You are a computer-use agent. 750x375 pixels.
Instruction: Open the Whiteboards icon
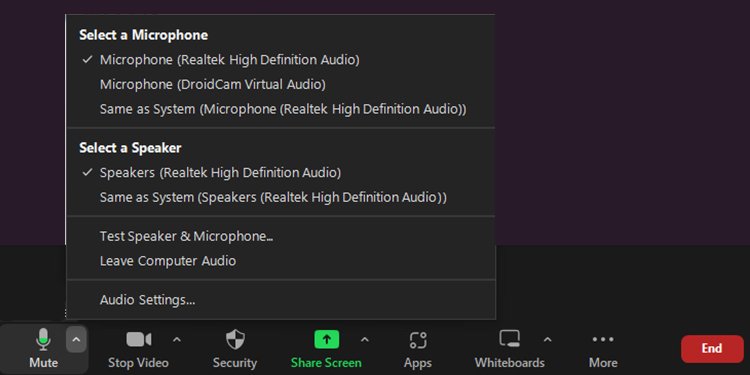click(509, 339)
